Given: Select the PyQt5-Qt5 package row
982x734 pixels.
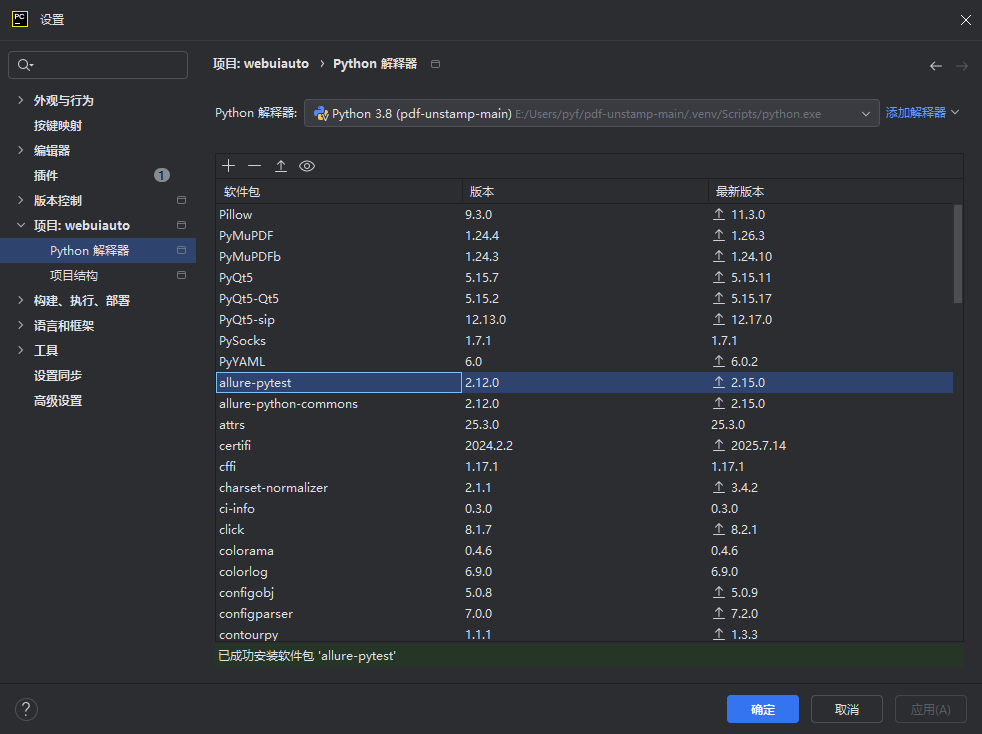Looking at the screenshot, I should coord(584,298).
